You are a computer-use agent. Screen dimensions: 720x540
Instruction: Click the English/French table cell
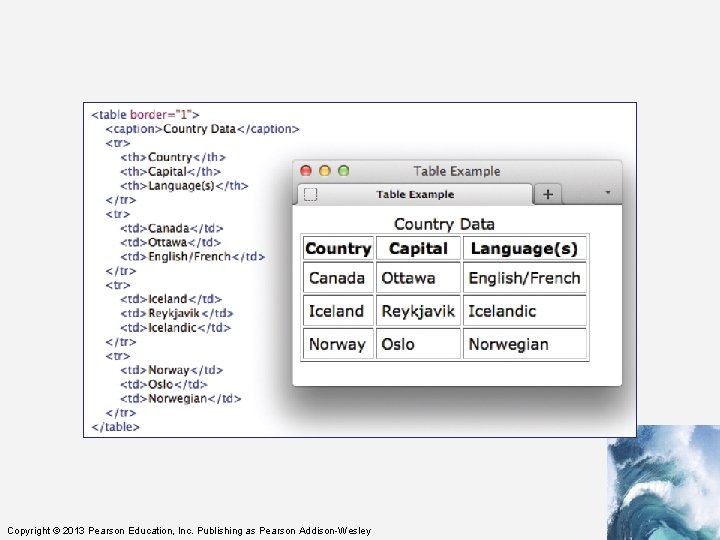(524, 278)
